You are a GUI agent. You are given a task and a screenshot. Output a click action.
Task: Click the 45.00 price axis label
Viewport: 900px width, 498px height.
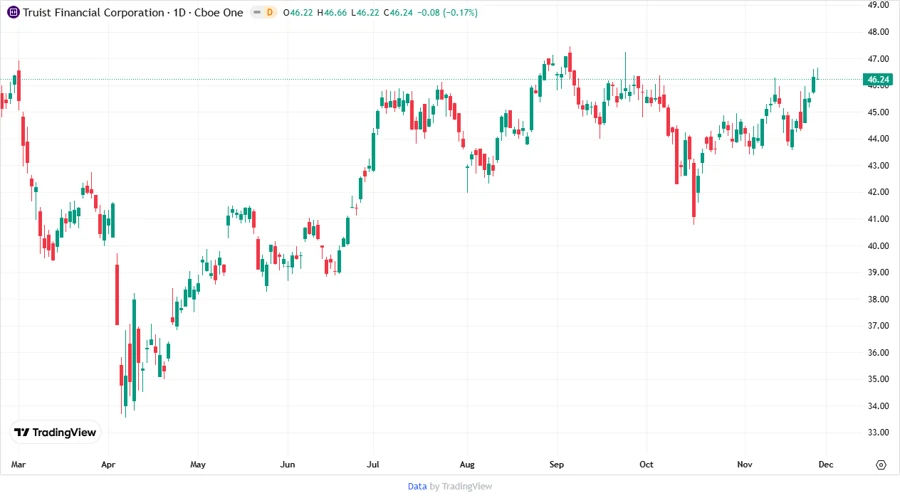(878, 112)
